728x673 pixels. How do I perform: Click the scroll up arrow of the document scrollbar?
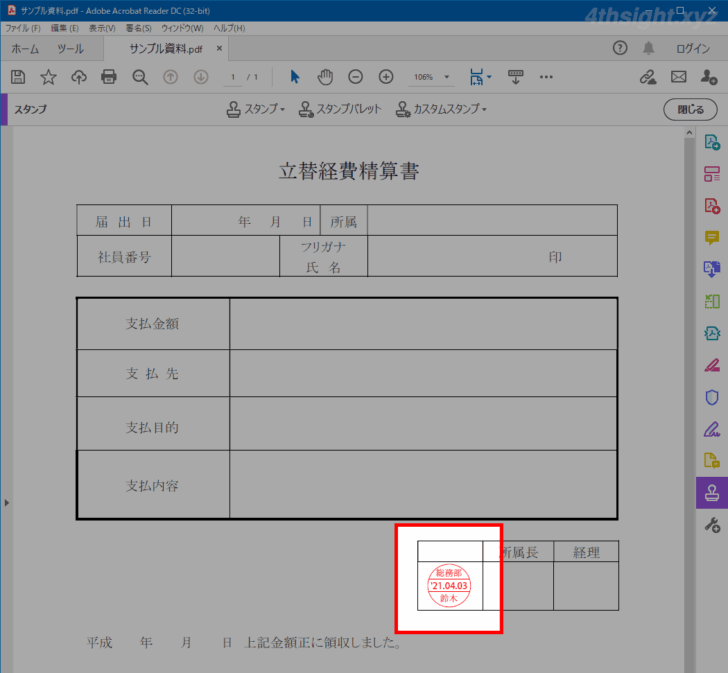point(689,133)
